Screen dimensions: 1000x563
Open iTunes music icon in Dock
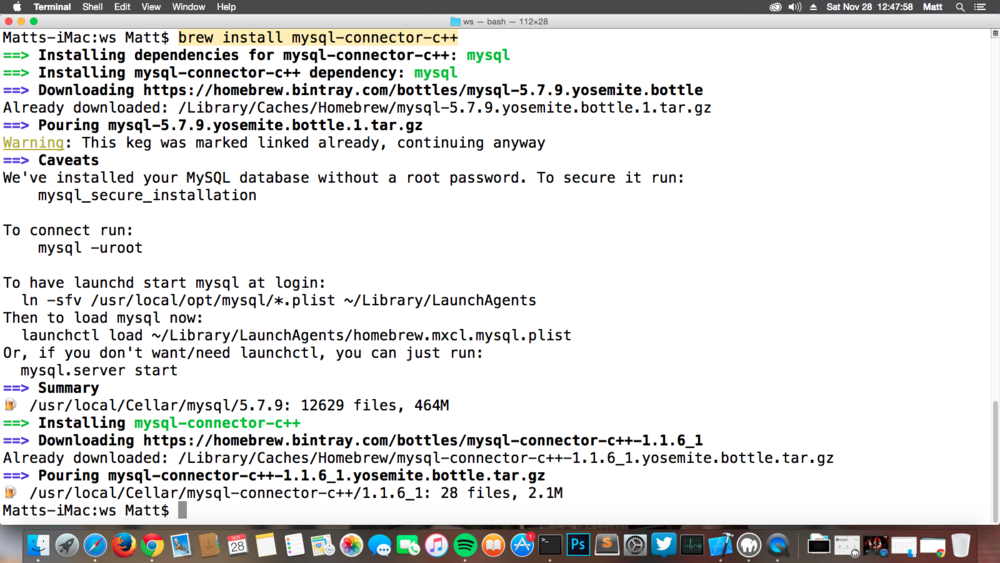point(436,545)
